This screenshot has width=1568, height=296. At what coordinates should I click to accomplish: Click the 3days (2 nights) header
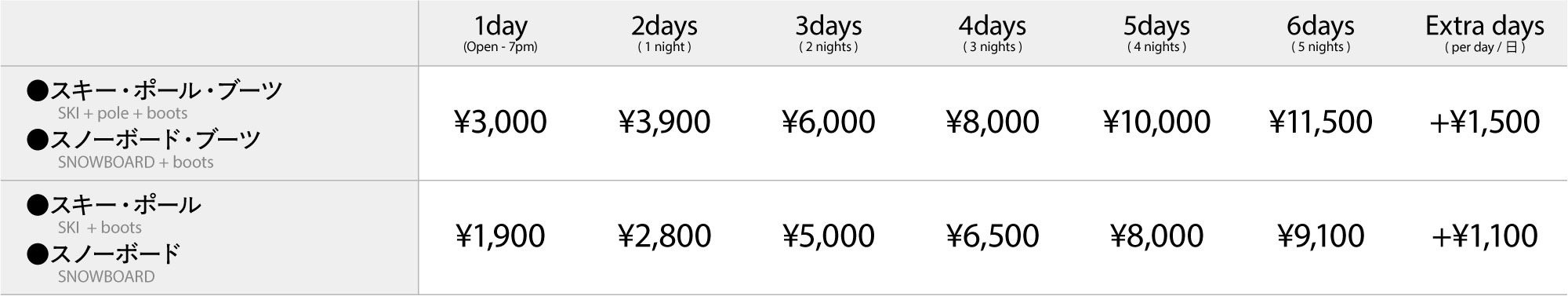(829, 34)
